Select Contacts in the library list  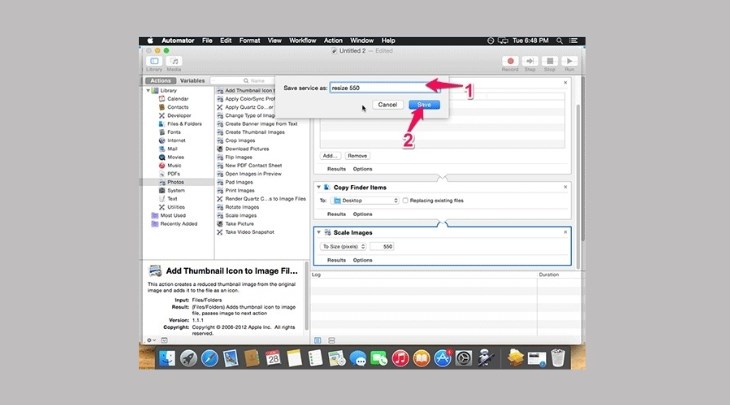coord(178,107)
